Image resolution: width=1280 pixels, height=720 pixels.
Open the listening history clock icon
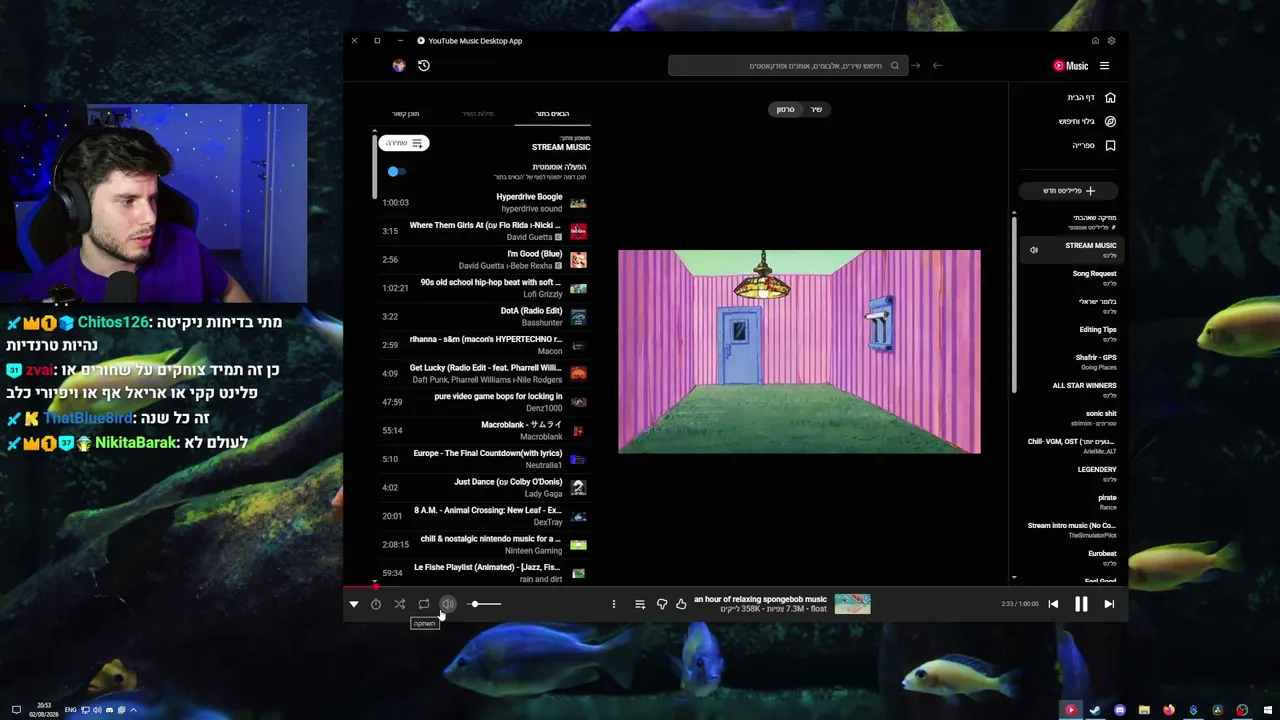[424, 66]
